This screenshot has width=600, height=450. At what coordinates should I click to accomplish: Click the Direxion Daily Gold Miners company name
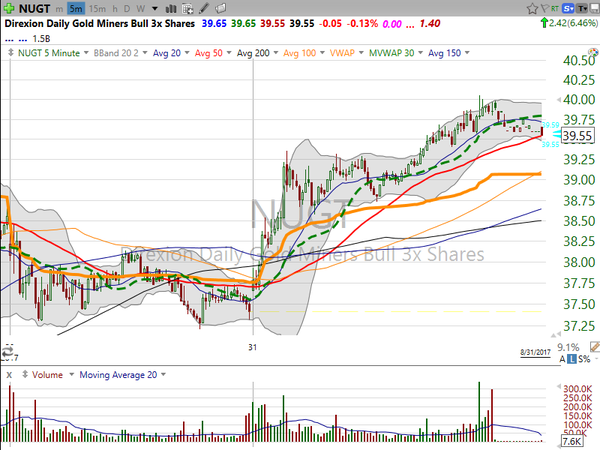click(x=99, y=23)
